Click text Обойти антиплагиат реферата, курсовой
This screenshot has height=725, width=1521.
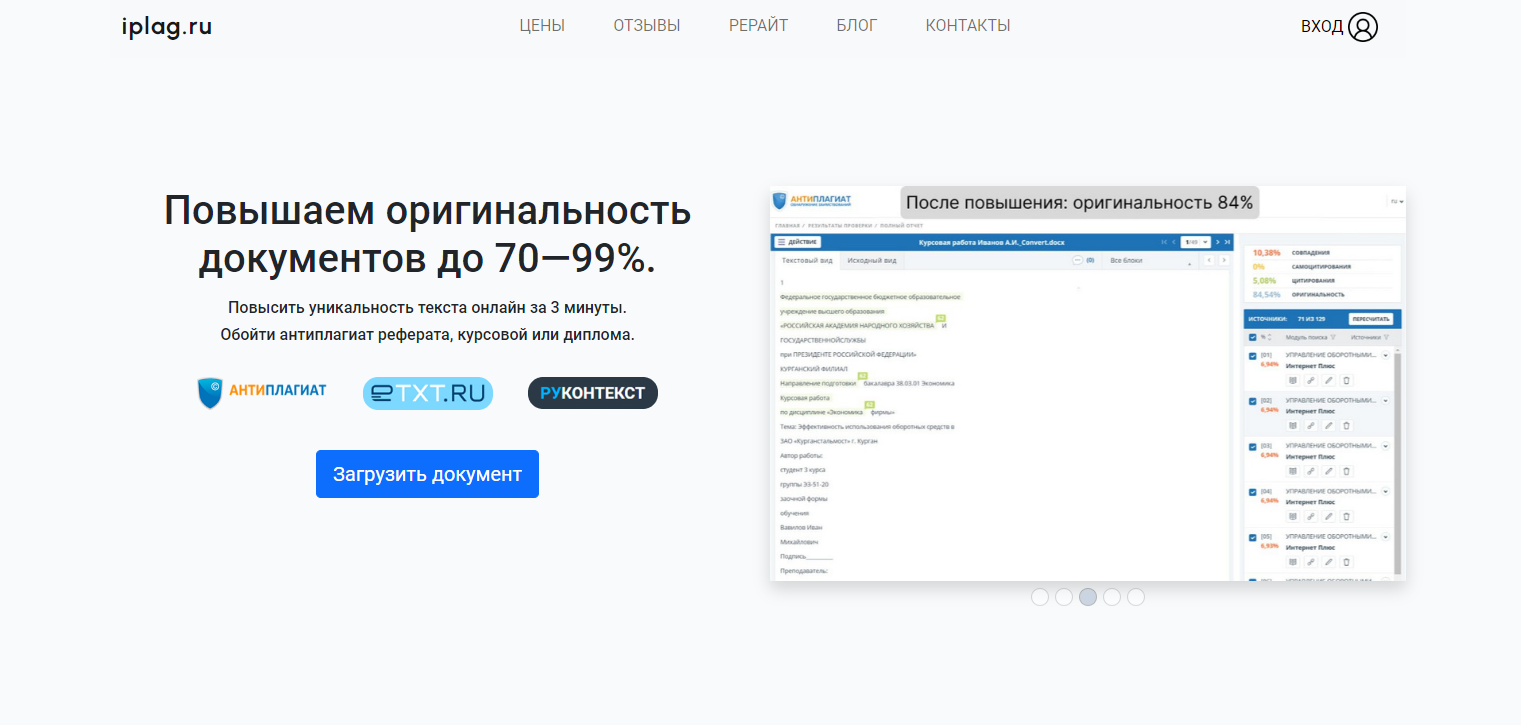[428, 334]
